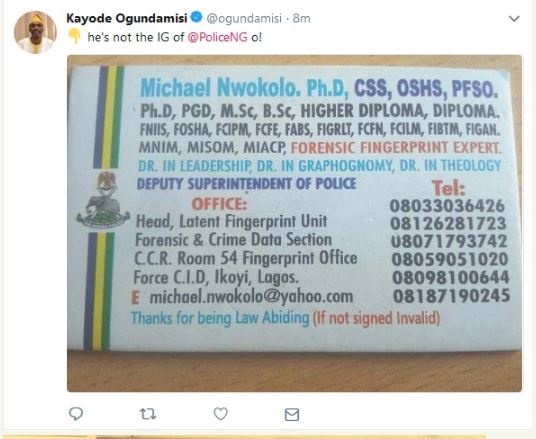Retweet Kayode Ogundamisi's post
The image size is (536, 439).
(148, 414)
